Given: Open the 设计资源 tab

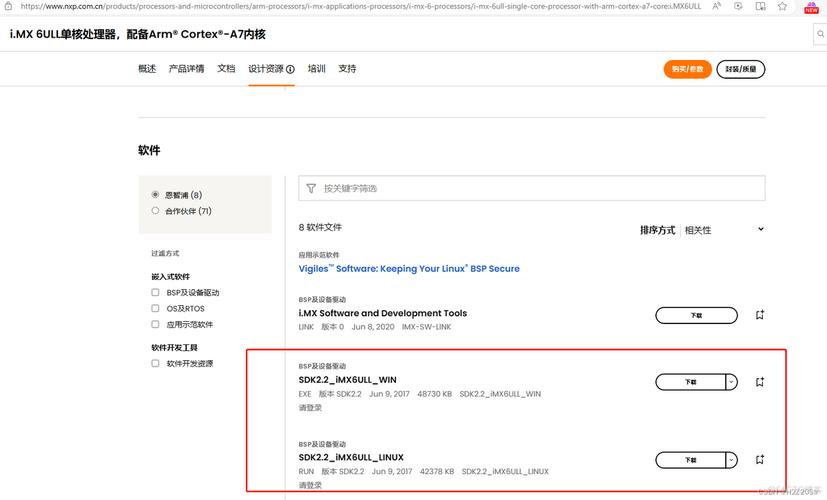Looking at the screenshot, I should 266,69.
